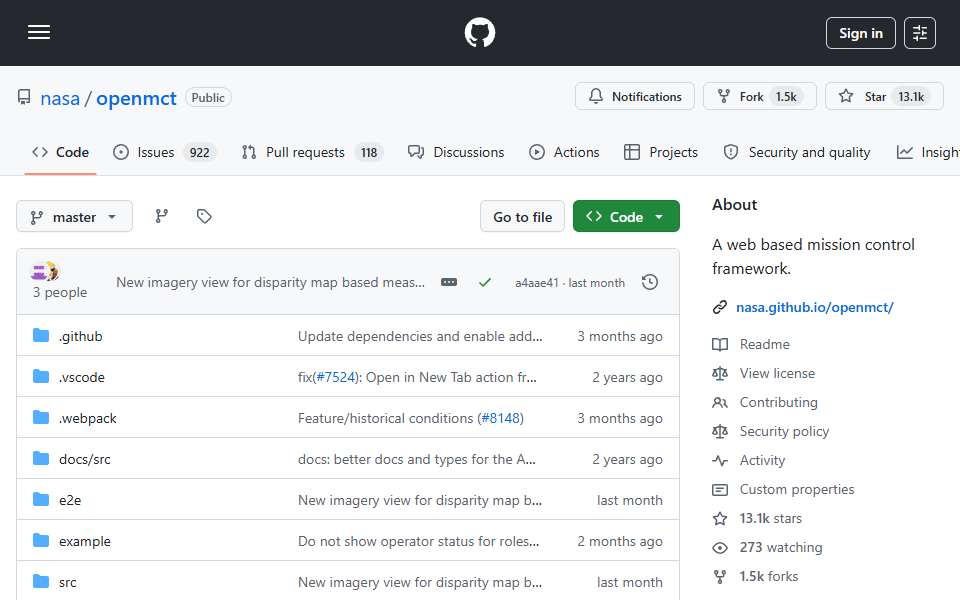960x600 pixels.
Task: Open the Contributing link
Action: 778,402
